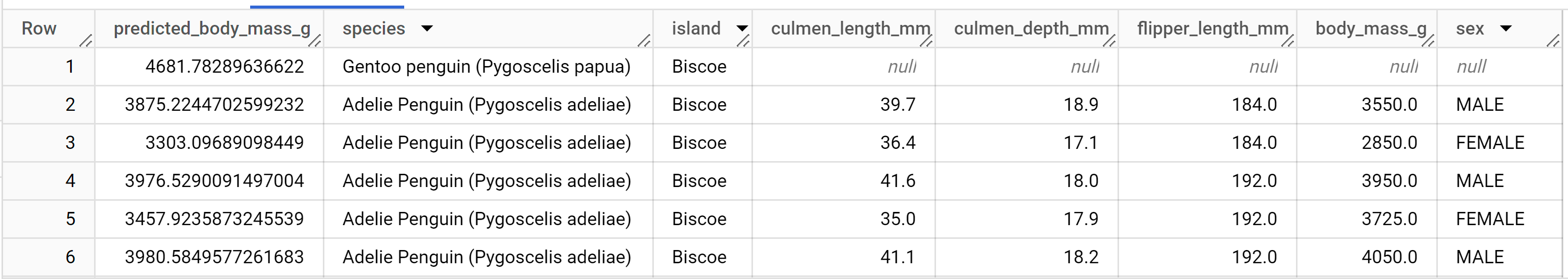Click culmen length value 39.7
The height and width of the screenshot is (279, 1568).
(898, 105)
